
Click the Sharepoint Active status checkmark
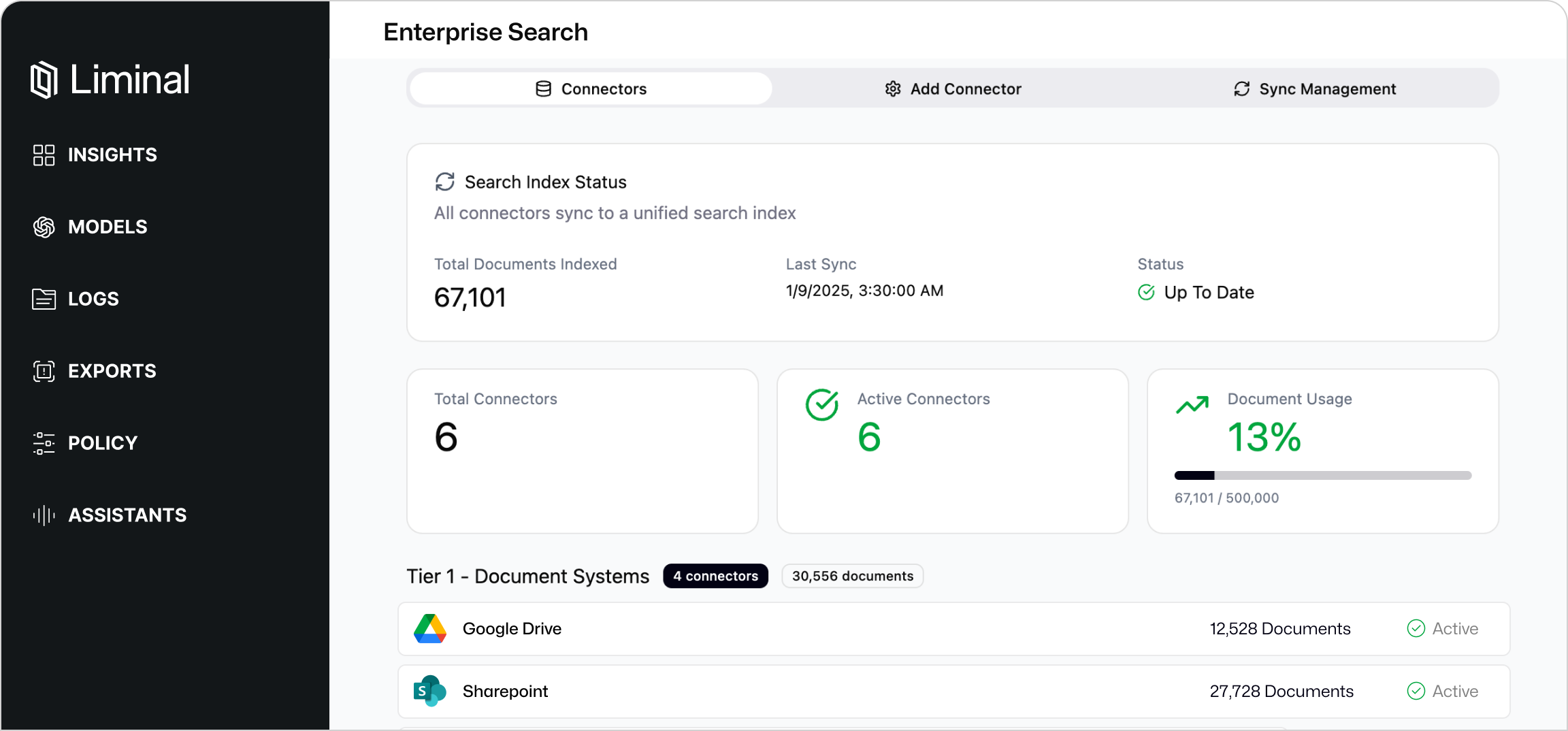1416,691
